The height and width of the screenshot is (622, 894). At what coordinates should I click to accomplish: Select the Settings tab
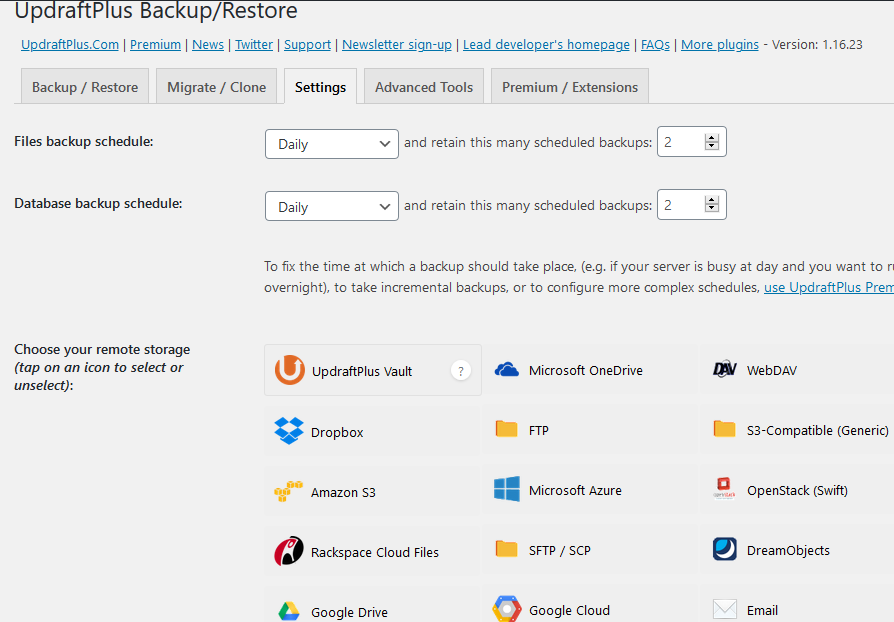point(320,87)
